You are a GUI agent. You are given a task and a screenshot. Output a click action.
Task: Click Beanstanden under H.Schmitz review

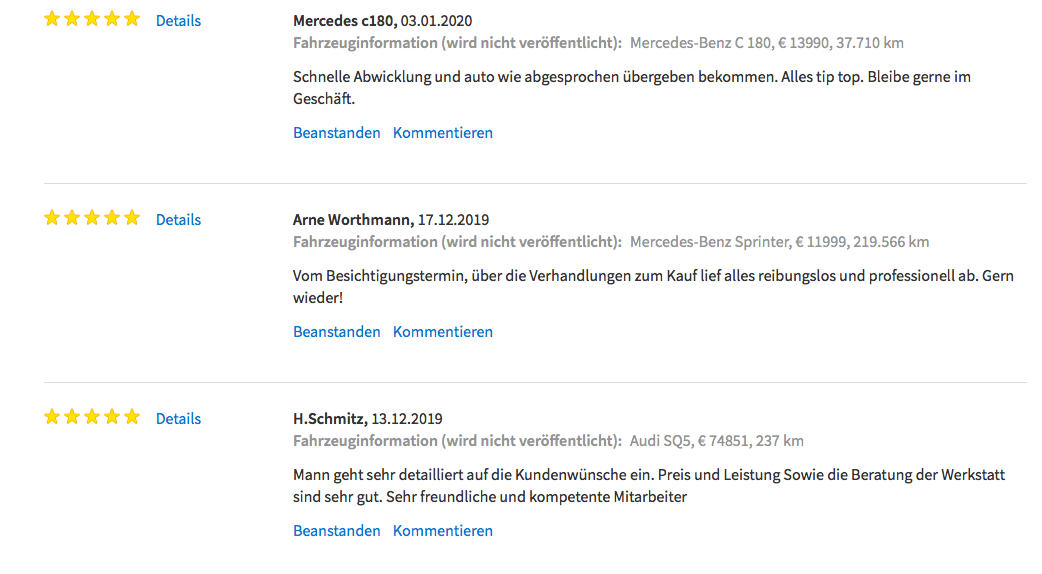[x=337, y=531]
